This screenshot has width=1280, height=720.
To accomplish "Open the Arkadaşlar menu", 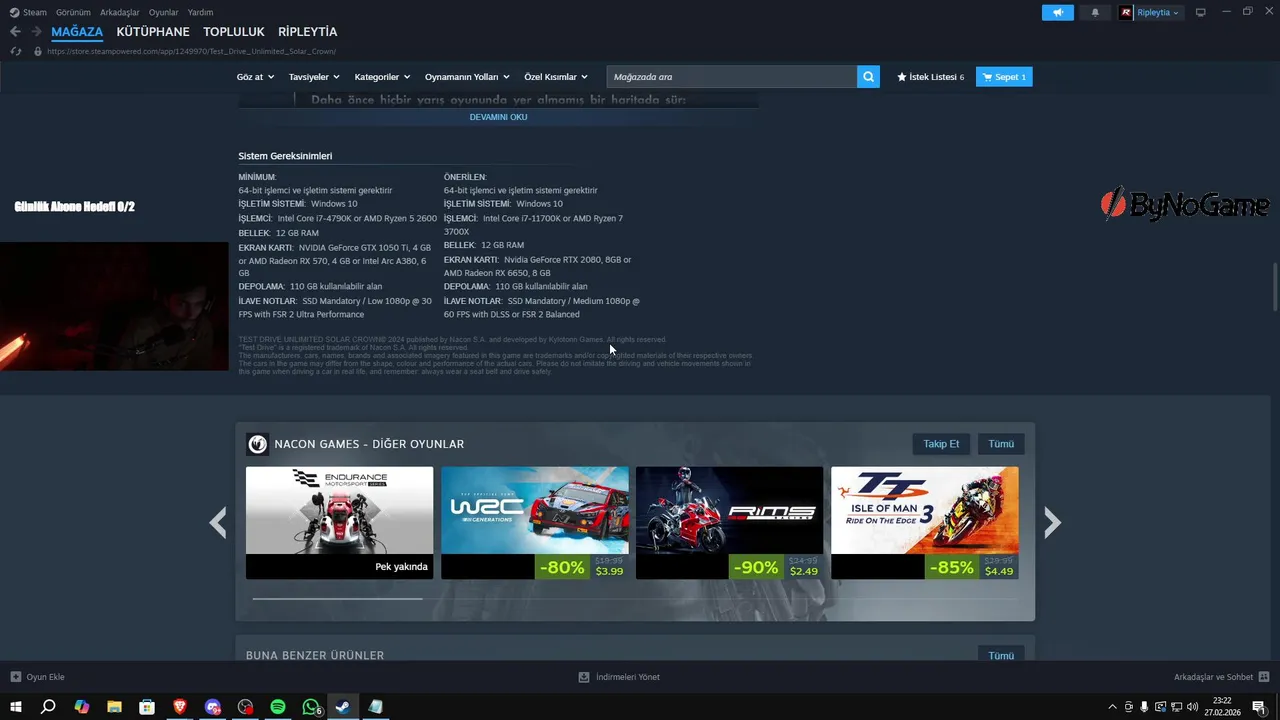I will [120, 12].
